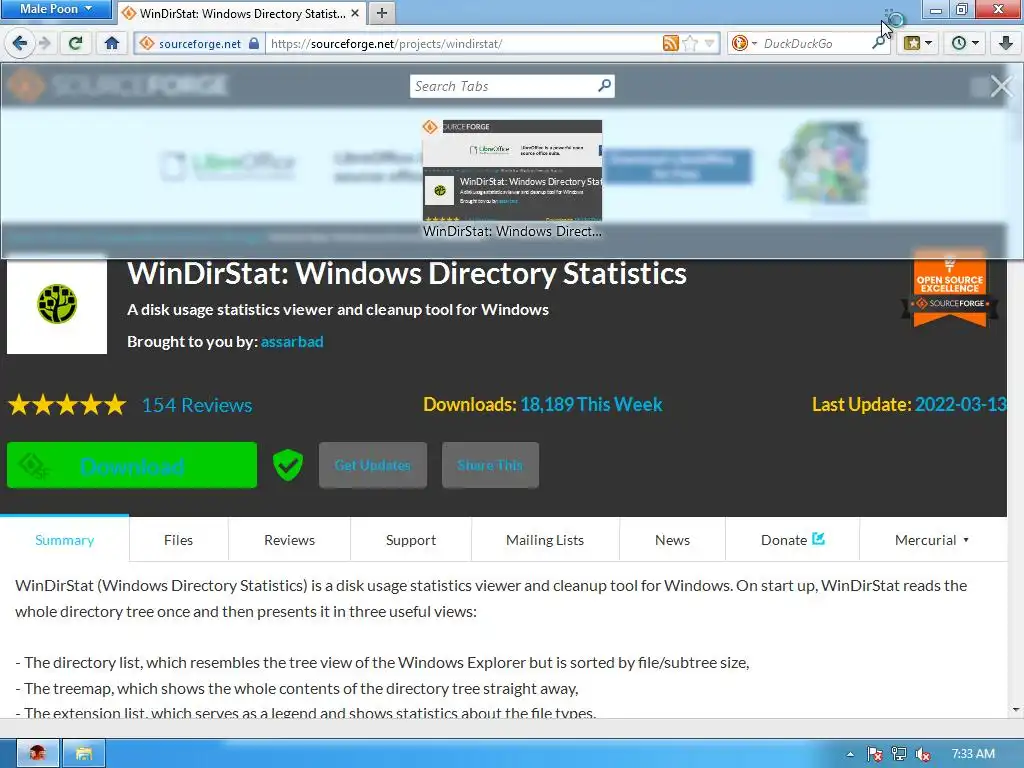
Task: Open the assarbad author link
Action: (292, 342)
